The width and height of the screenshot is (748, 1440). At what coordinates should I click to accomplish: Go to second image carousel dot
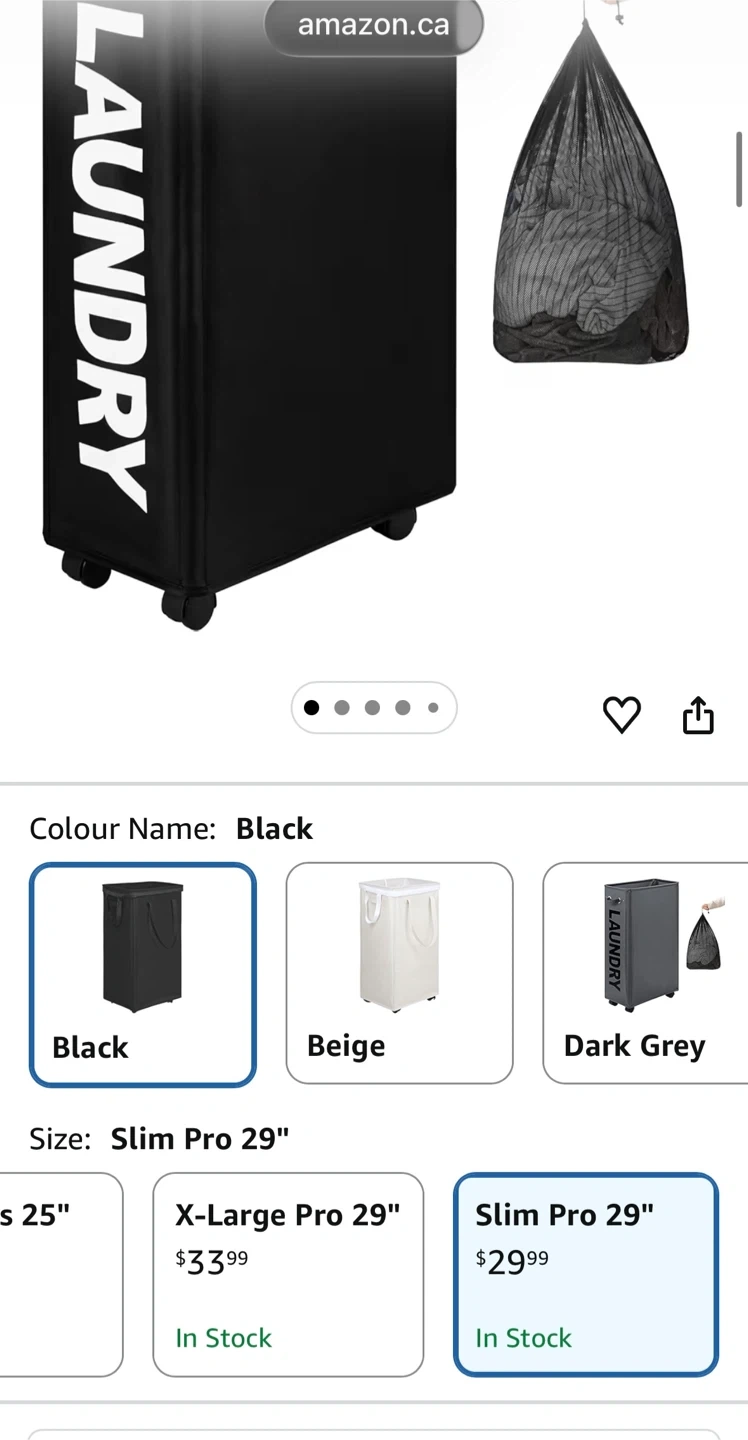point(342,708)
